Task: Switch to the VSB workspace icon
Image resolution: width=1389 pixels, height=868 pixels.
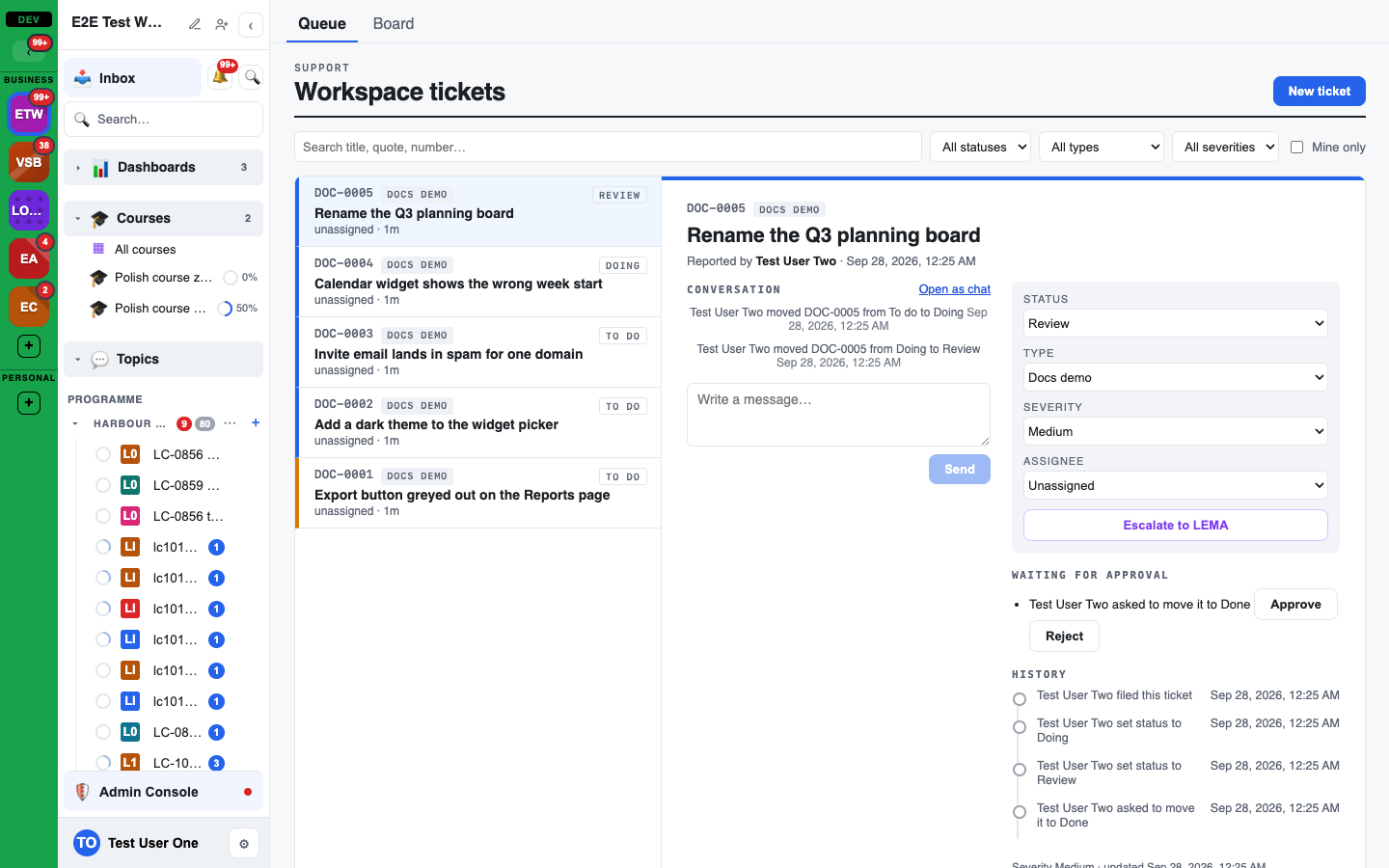Action: 29,162
